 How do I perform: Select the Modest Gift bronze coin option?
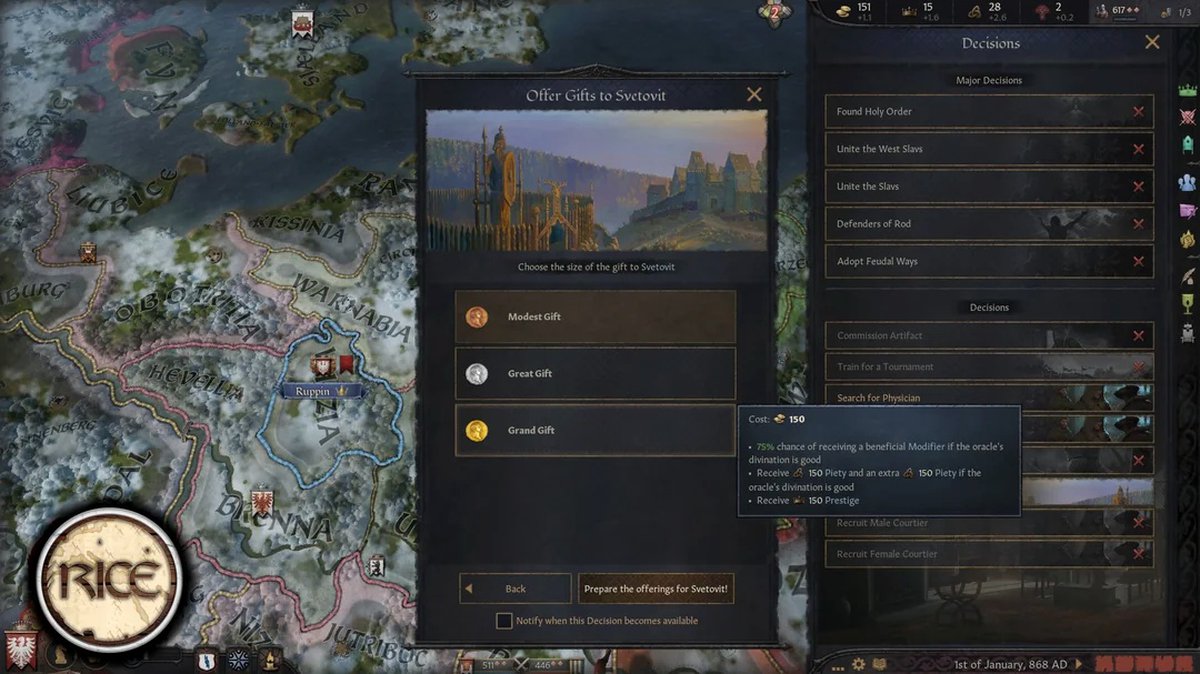point(596,317)
